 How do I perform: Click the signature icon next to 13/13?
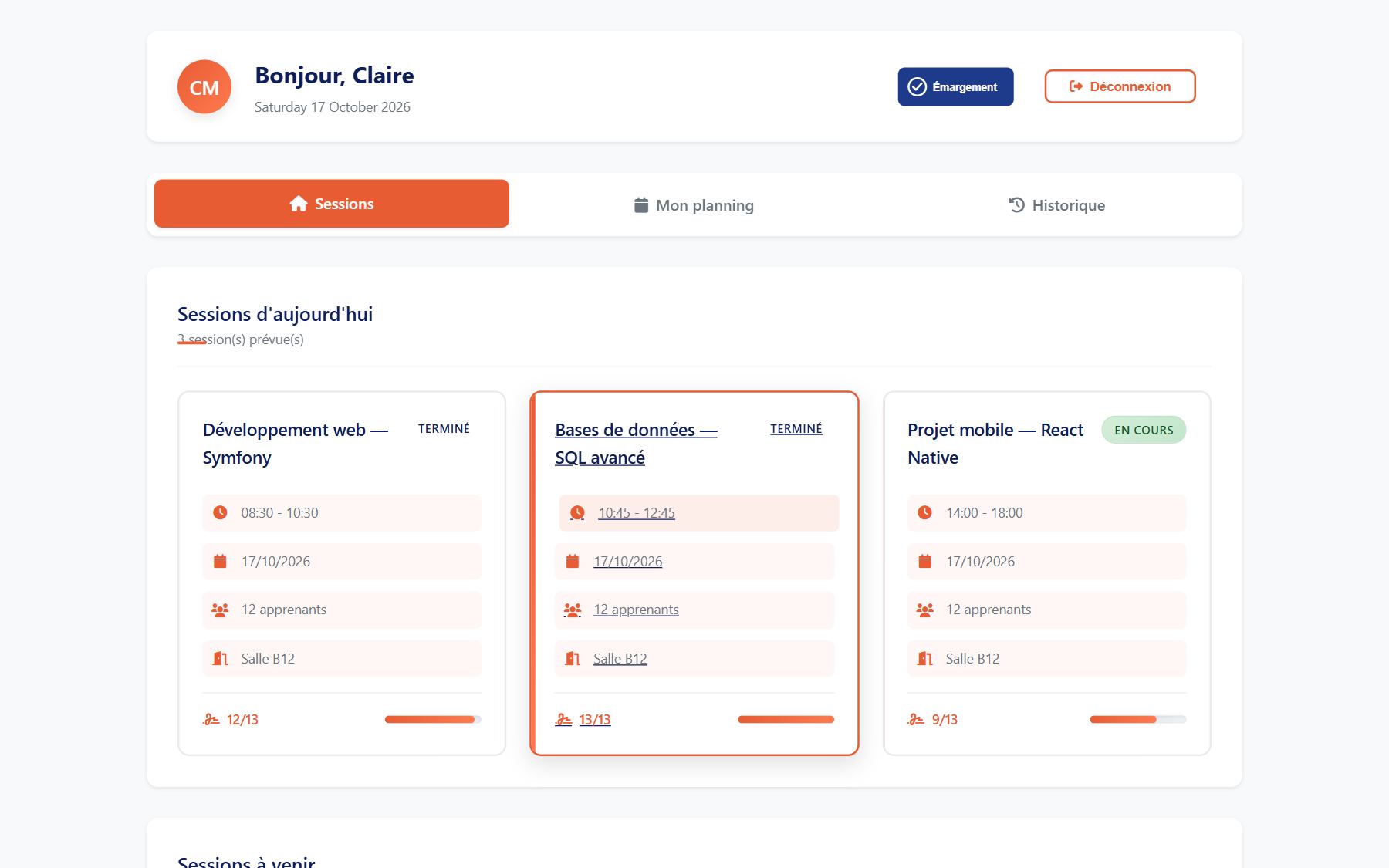(x=563, y=719)
